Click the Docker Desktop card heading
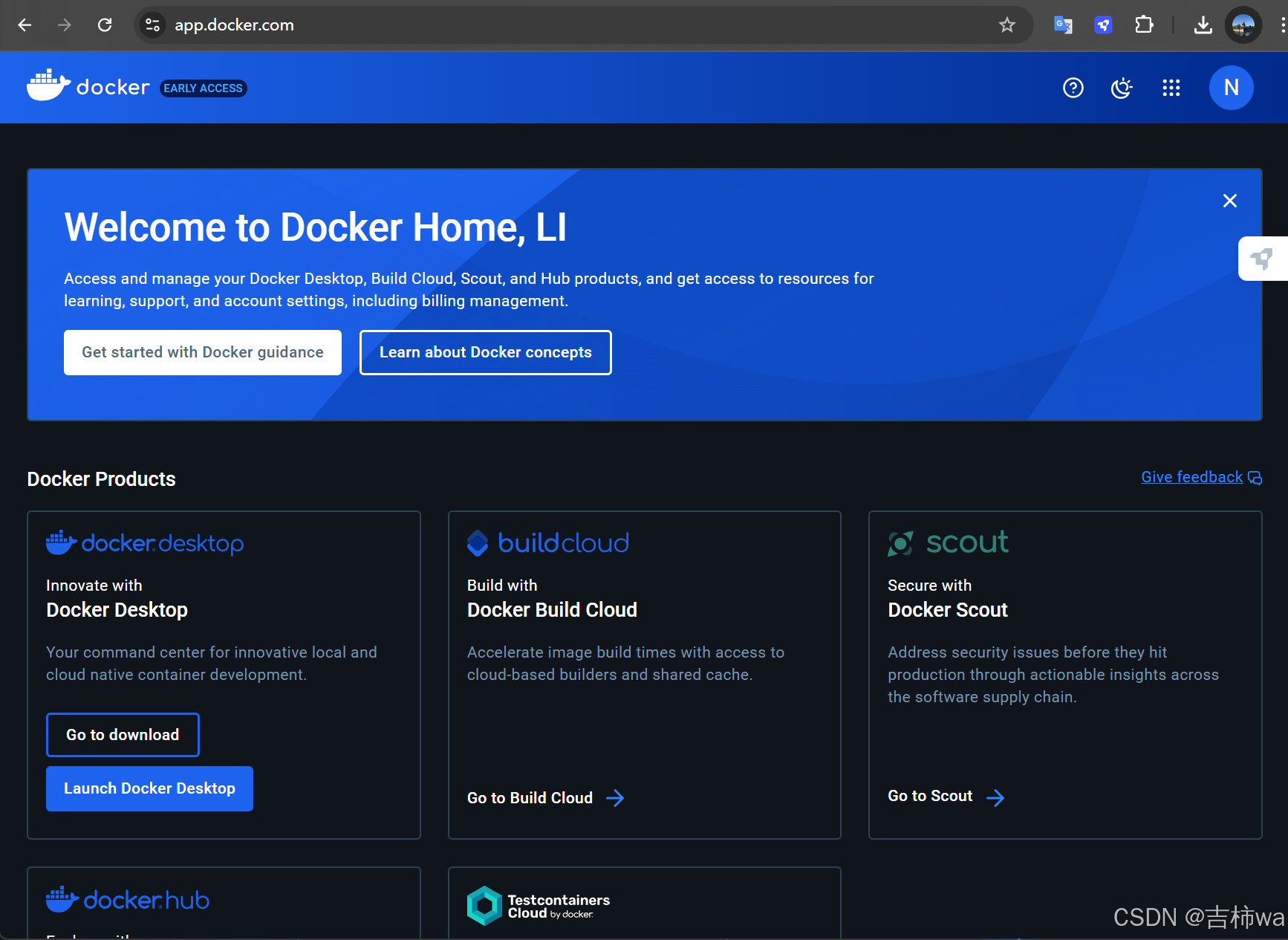The width and height of the screenshot is (1288, 940). 117,610
